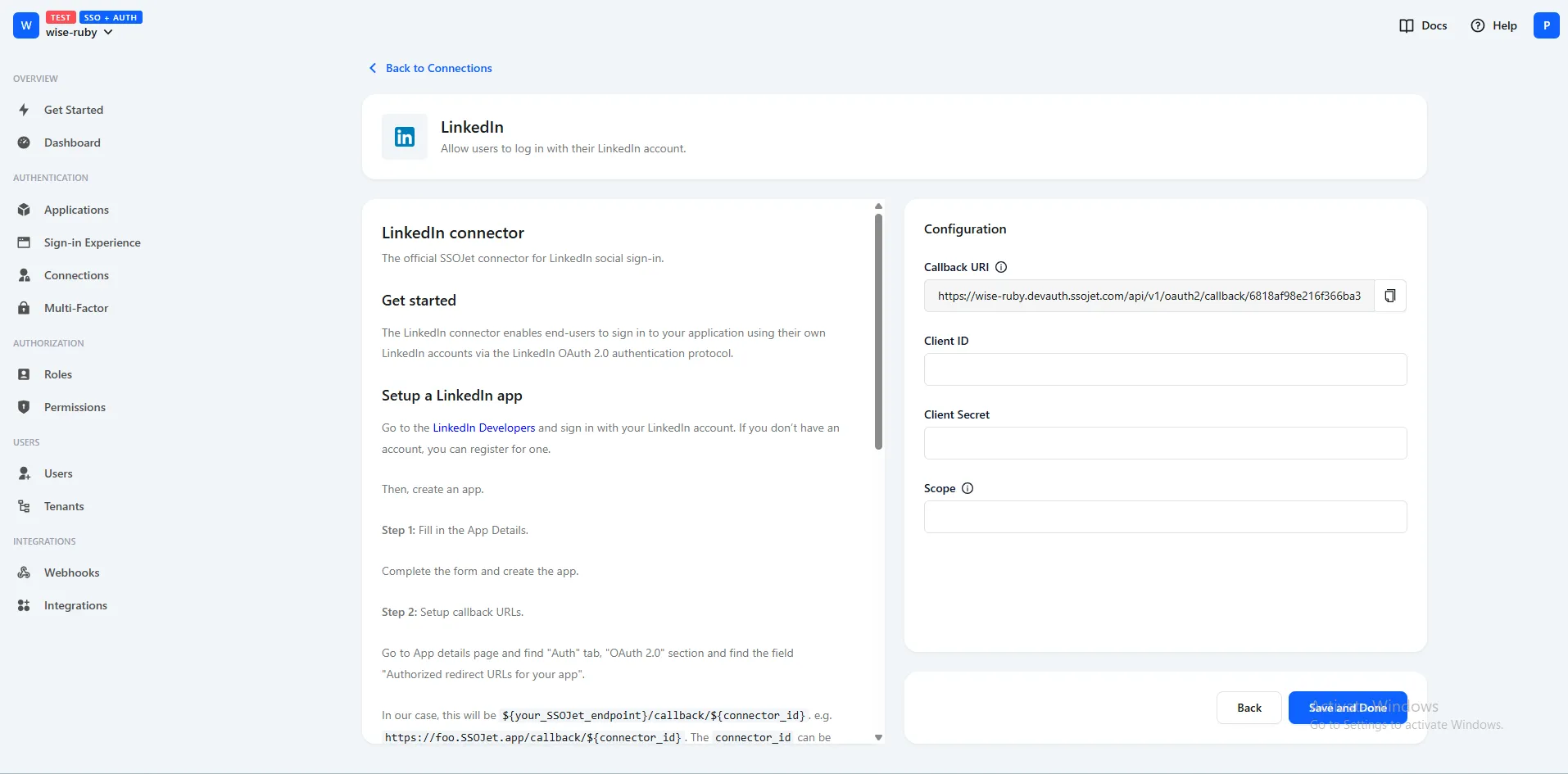
Task: Open the Dashboard section
Action: click(x=72, y=143)
